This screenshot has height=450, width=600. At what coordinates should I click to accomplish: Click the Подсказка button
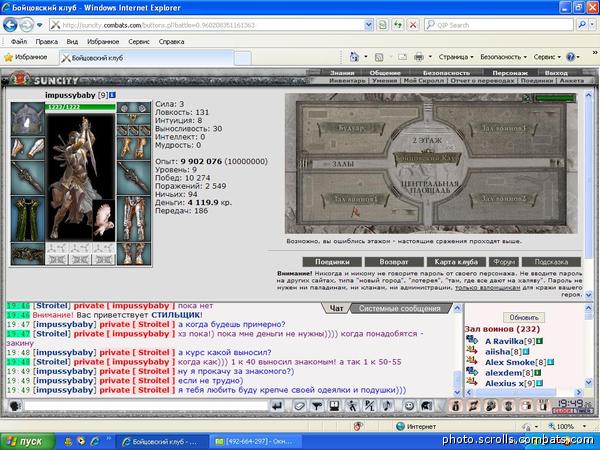(551, 262)
